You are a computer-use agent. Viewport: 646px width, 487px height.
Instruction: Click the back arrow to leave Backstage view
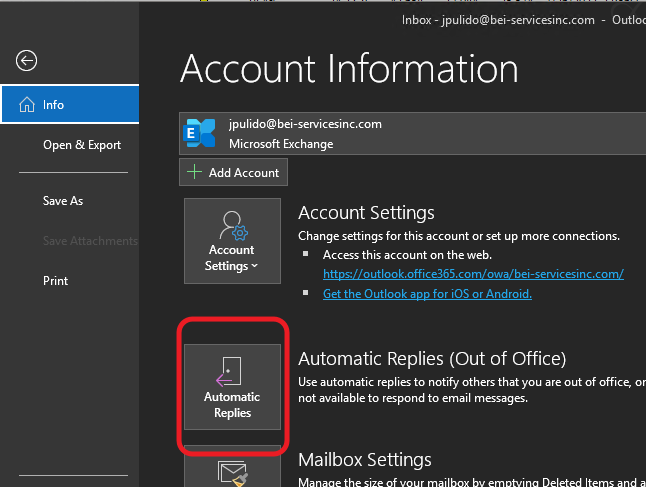(26, 61)
